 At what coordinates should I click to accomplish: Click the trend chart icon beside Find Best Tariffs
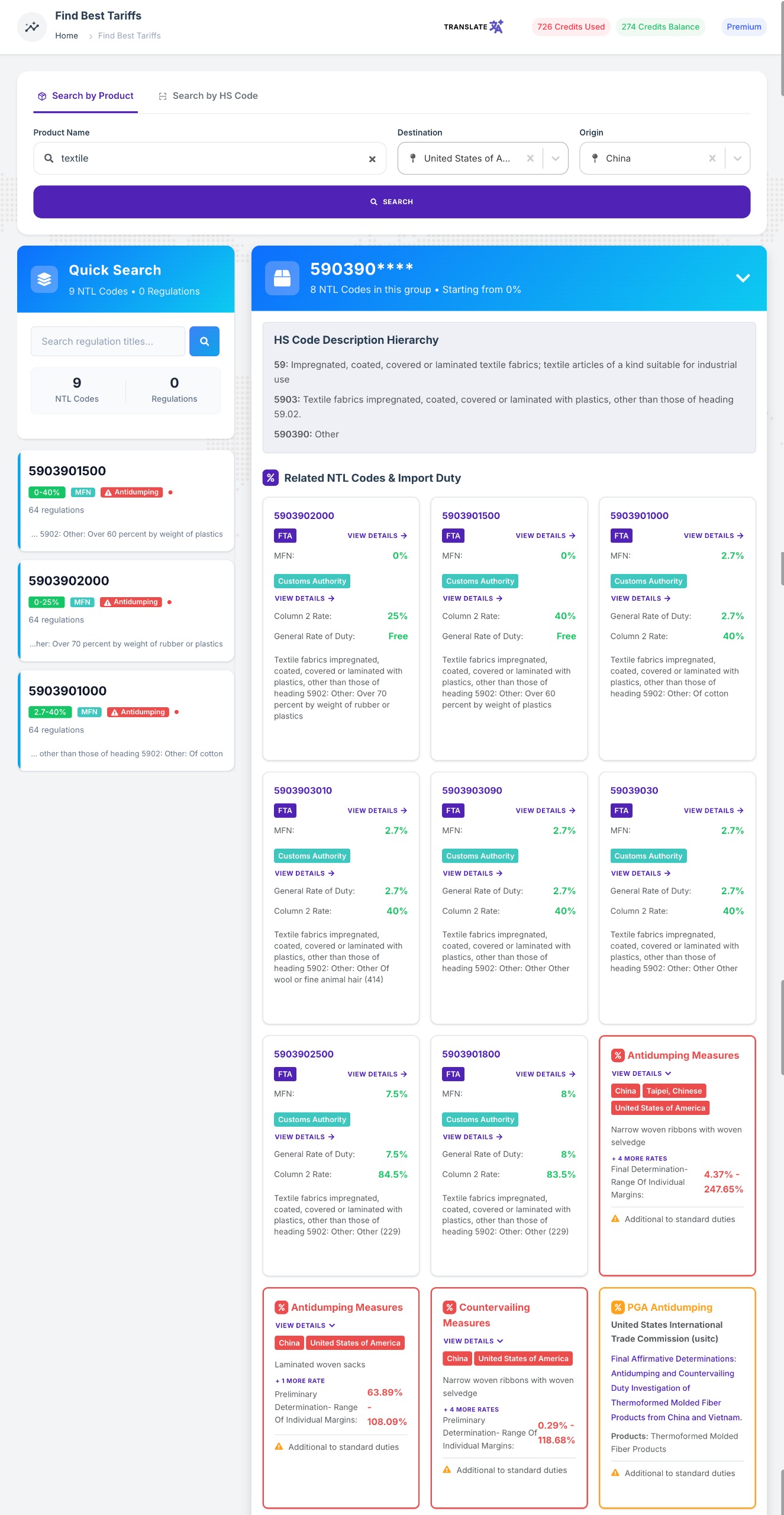pyautogui.click(x=32, y=27)
